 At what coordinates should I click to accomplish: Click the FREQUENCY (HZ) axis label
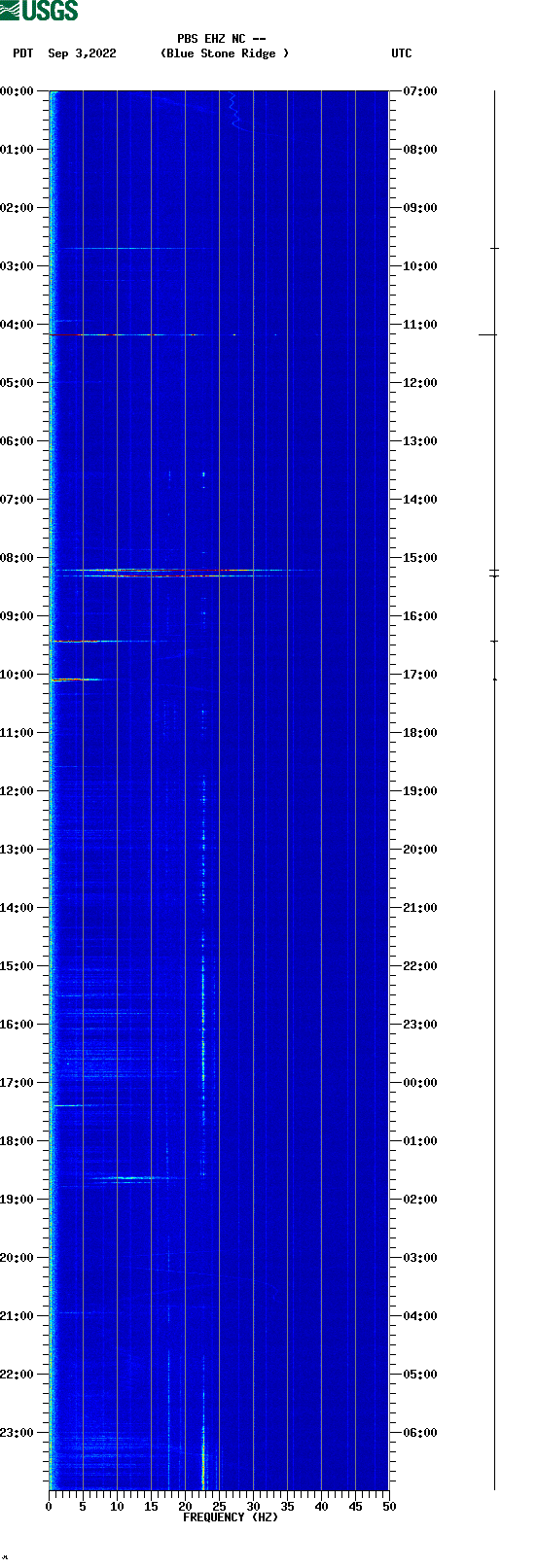tap(231, 1517)
